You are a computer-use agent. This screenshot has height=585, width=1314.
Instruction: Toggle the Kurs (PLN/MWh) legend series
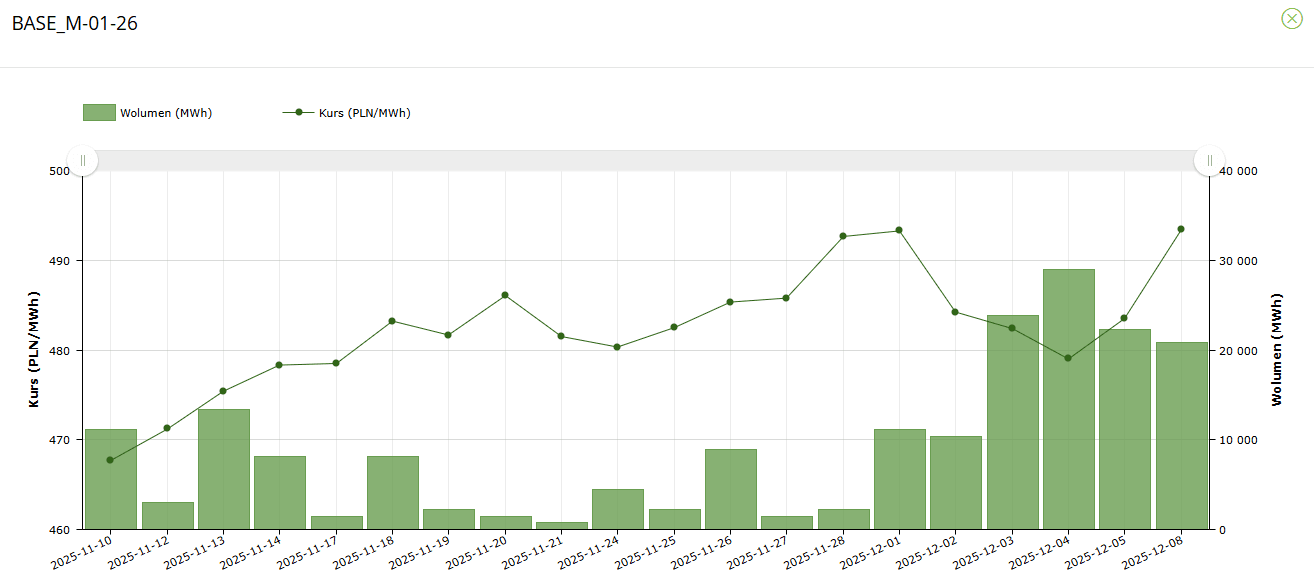346,113
